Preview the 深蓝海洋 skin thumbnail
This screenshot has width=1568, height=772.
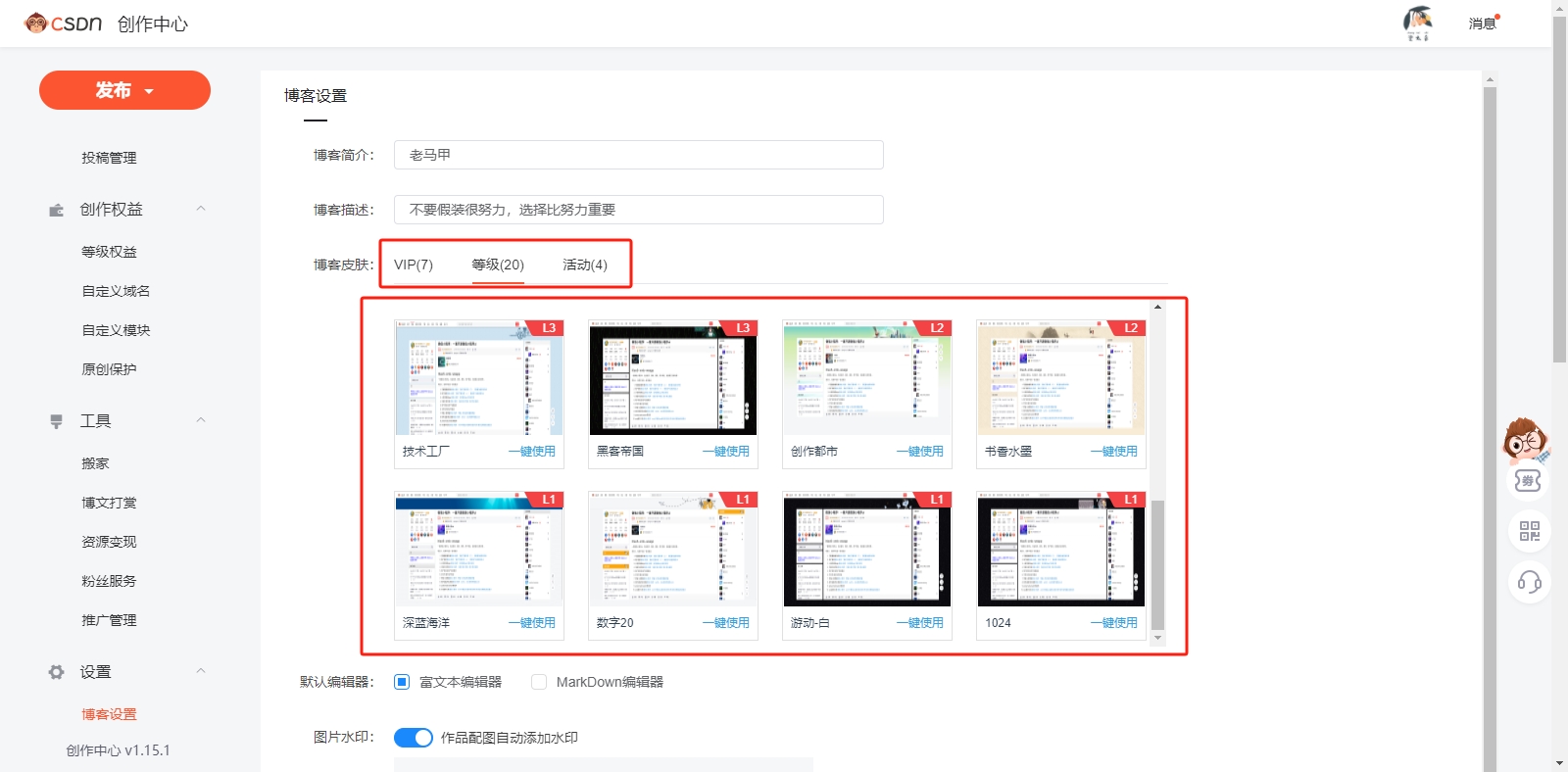pyautogui.click(x=479, y=549)
